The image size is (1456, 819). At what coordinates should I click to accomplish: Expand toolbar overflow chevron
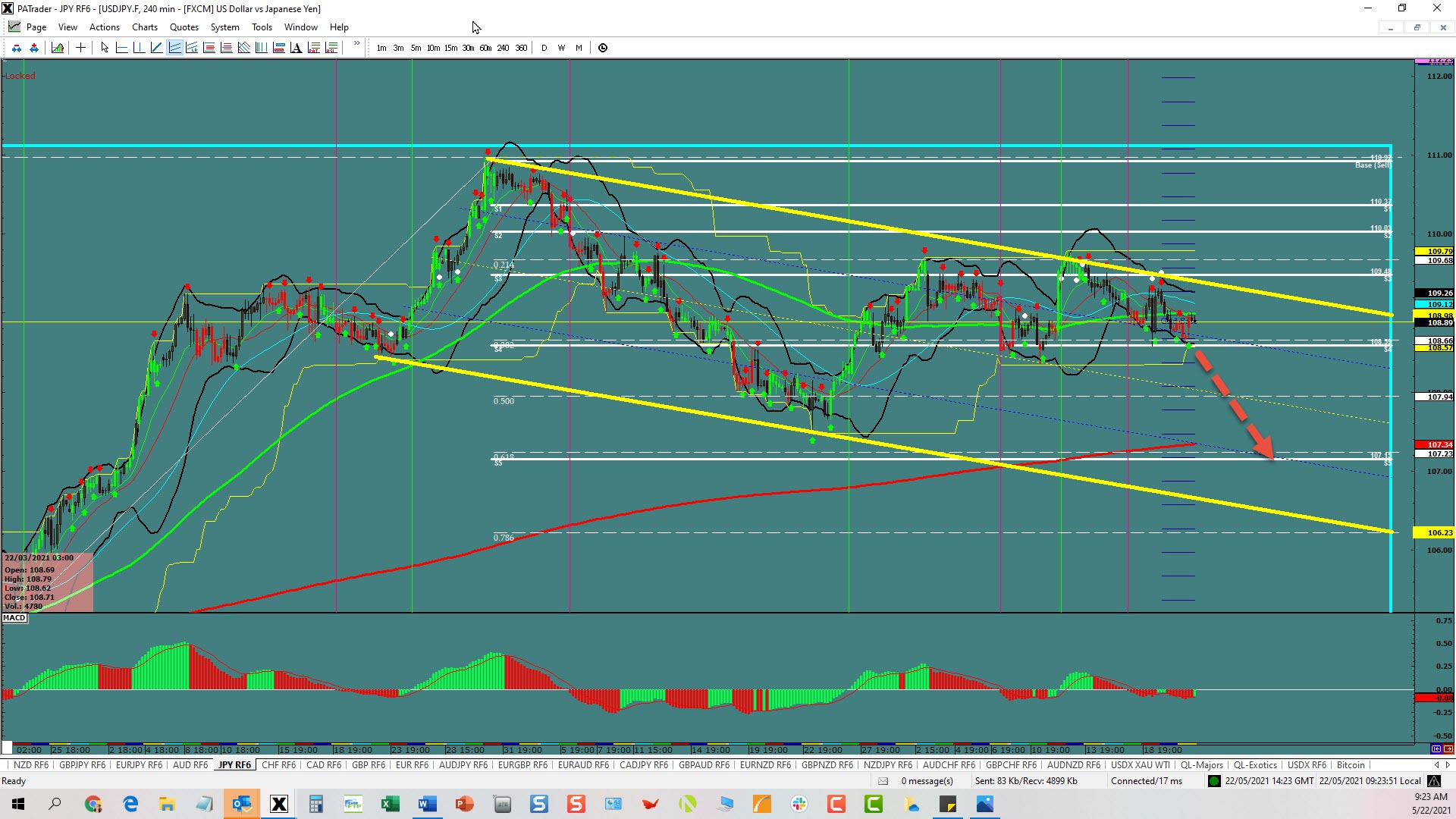(356, 44)
